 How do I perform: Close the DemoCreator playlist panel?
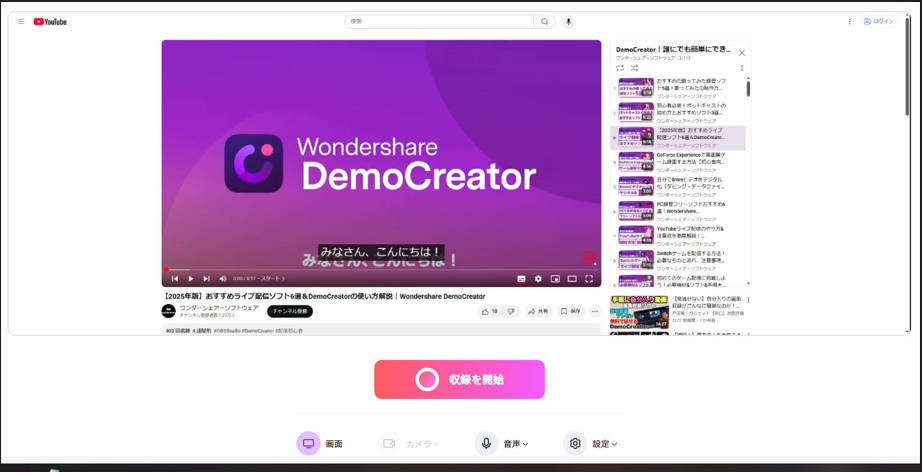coord(741,53)
